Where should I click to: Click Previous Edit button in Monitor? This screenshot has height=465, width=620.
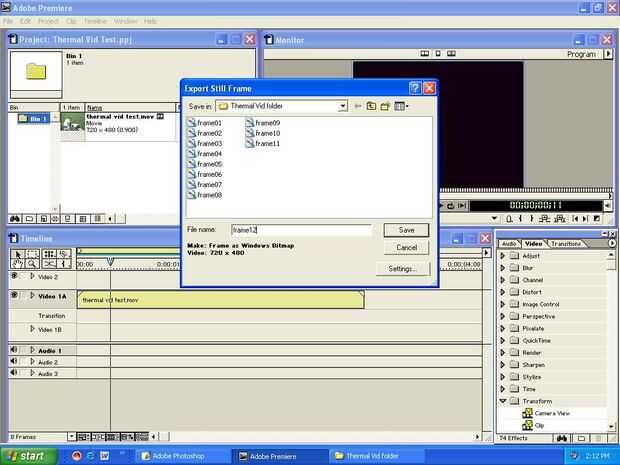575,218
